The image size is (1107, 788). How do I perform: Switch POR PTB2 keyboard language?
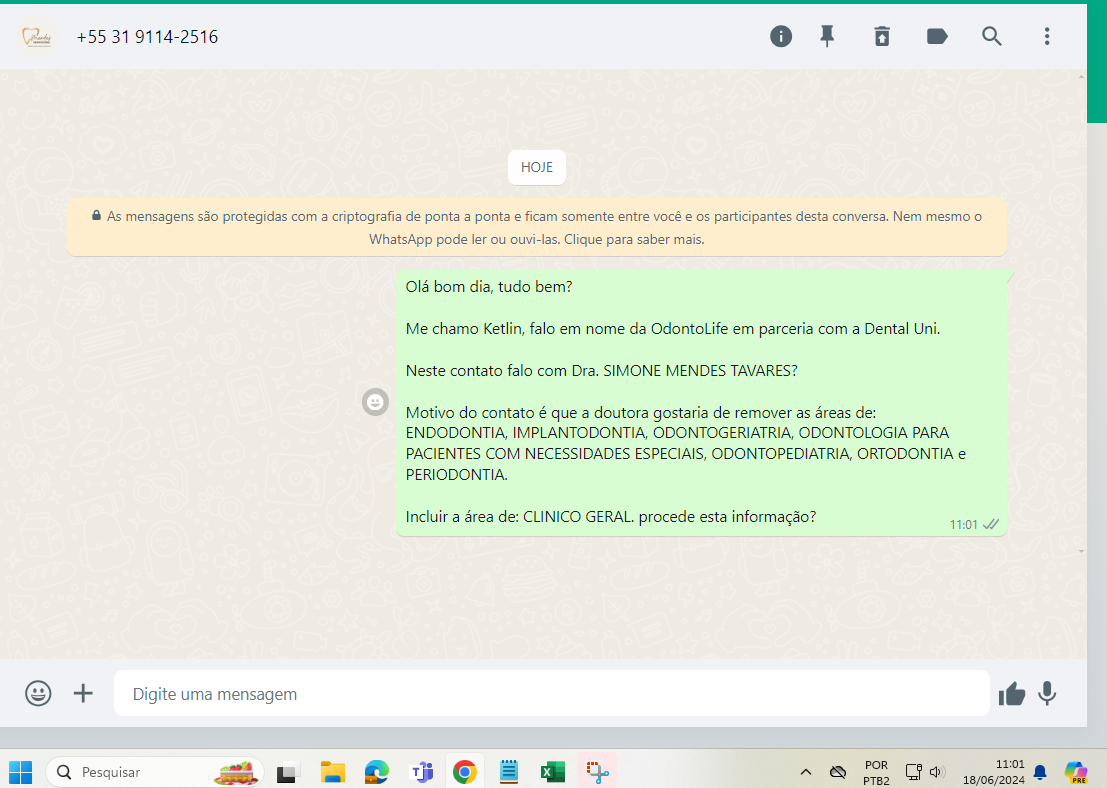[x=876, y=772]
